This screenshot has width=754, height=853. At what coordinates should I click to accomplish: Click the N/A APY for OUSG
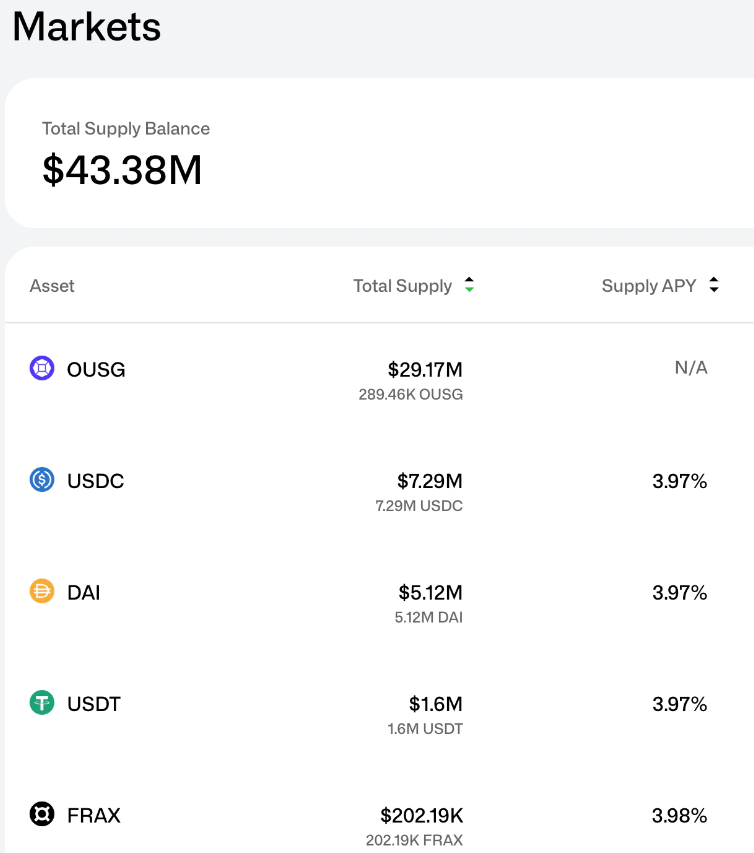click(690, 368)
